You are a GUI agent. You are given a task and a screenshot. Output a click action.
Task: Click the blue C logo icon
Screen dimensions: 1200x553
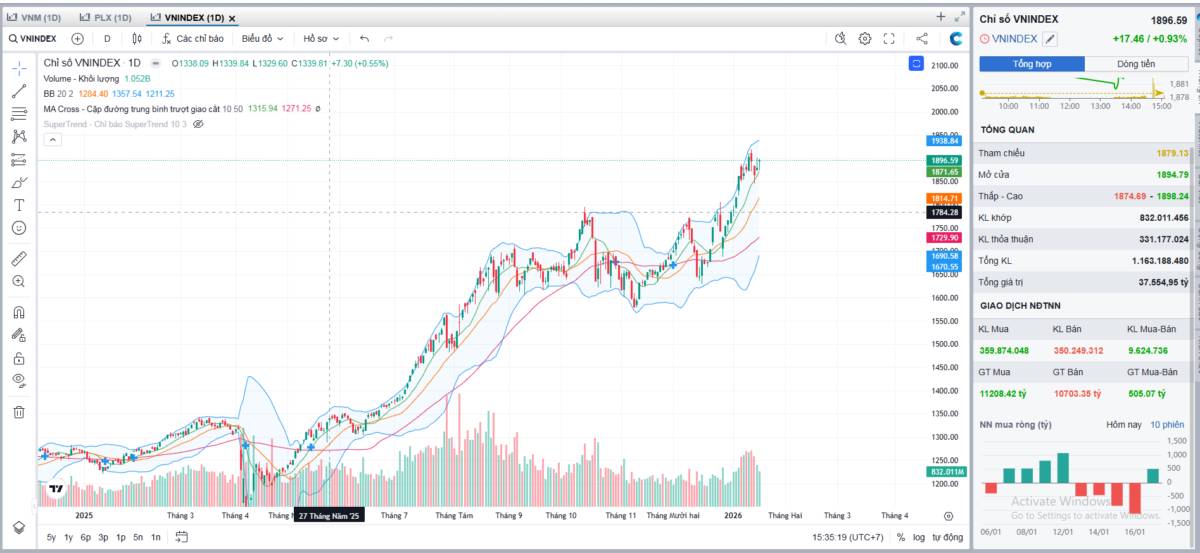[x=956, y=38]
